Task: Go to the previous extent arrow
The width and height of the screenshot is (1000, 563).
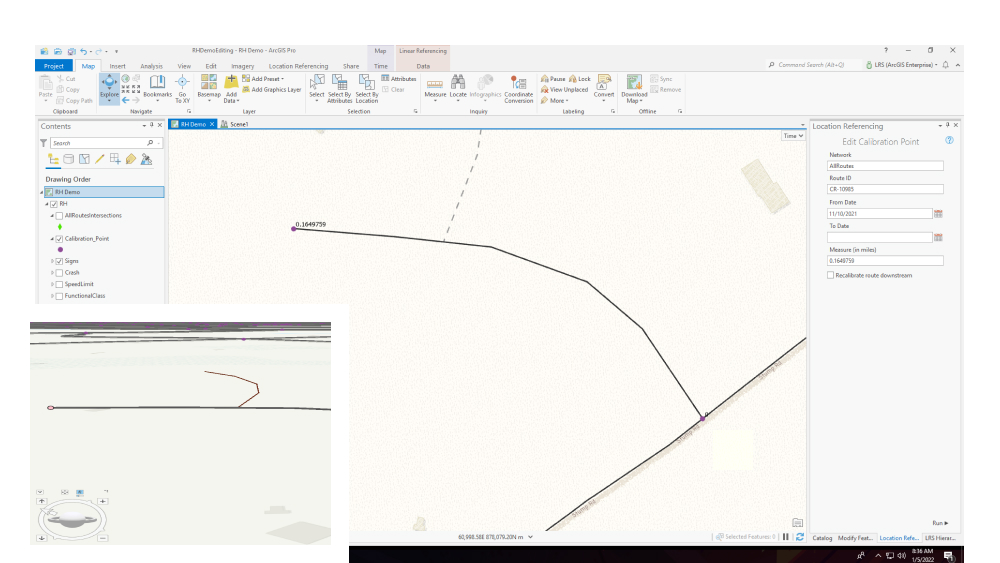Action: point(126,100)
